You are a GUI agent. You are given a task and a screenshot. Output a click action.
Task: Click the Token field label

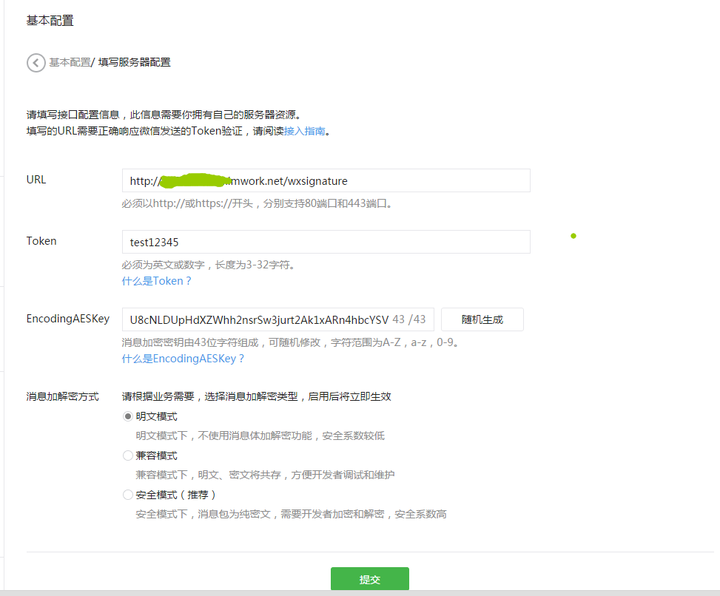point(41,241)
